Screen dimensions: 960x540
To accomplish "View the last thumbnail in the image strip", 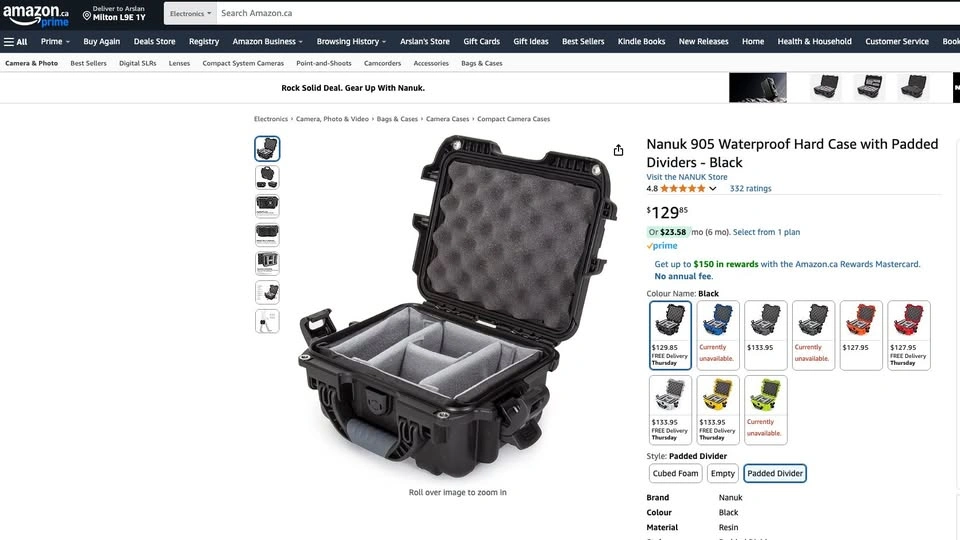I will (x=267, y=321).
